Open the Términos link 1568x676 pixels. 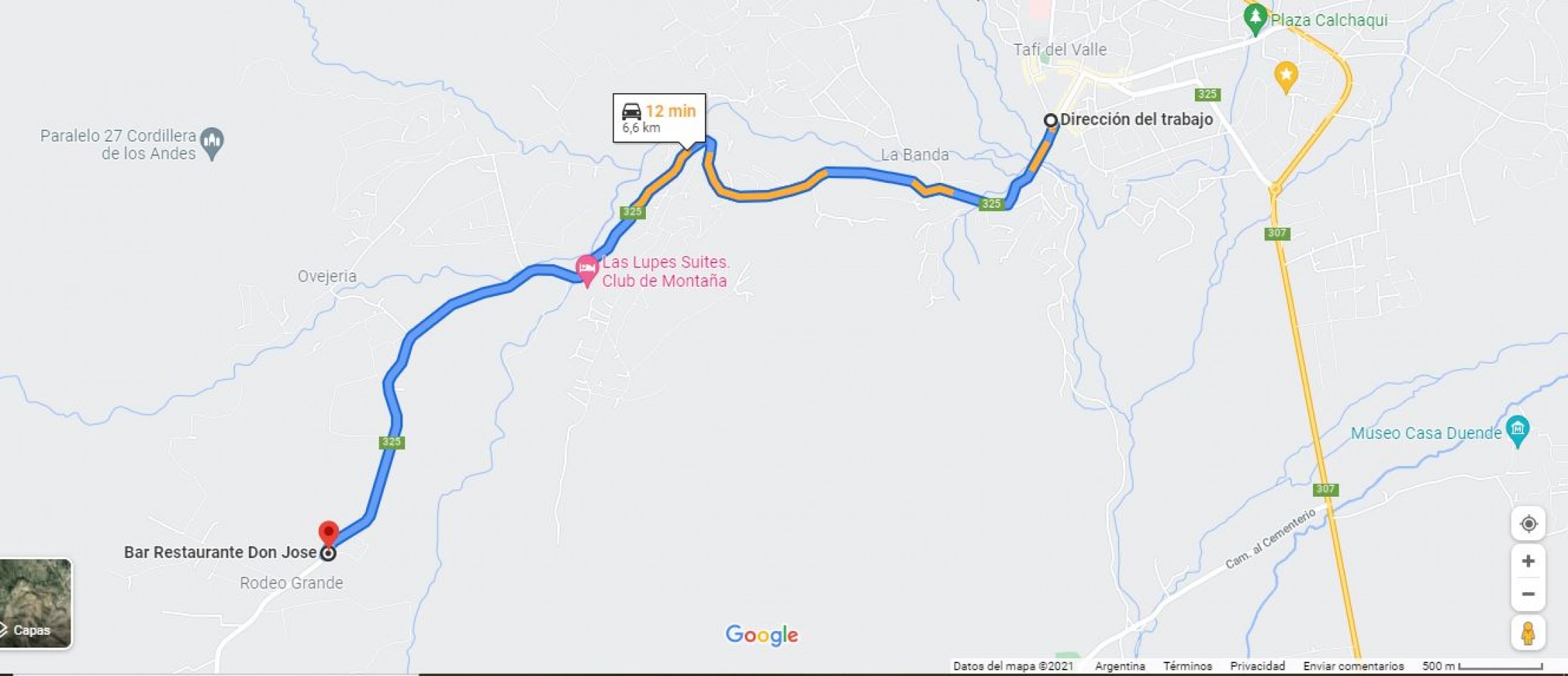click(1187, 667)
